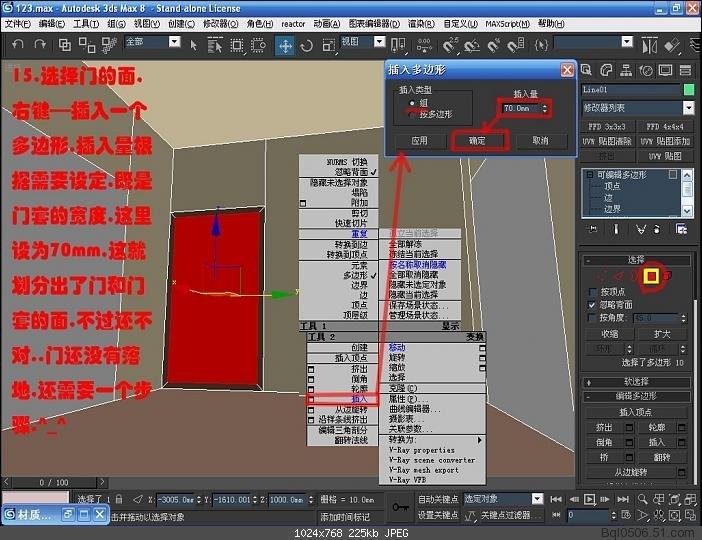Select the 组 (Group) inset type radio
The width and height of the screenshot is (702, 540).
click(x=412, y=103)
